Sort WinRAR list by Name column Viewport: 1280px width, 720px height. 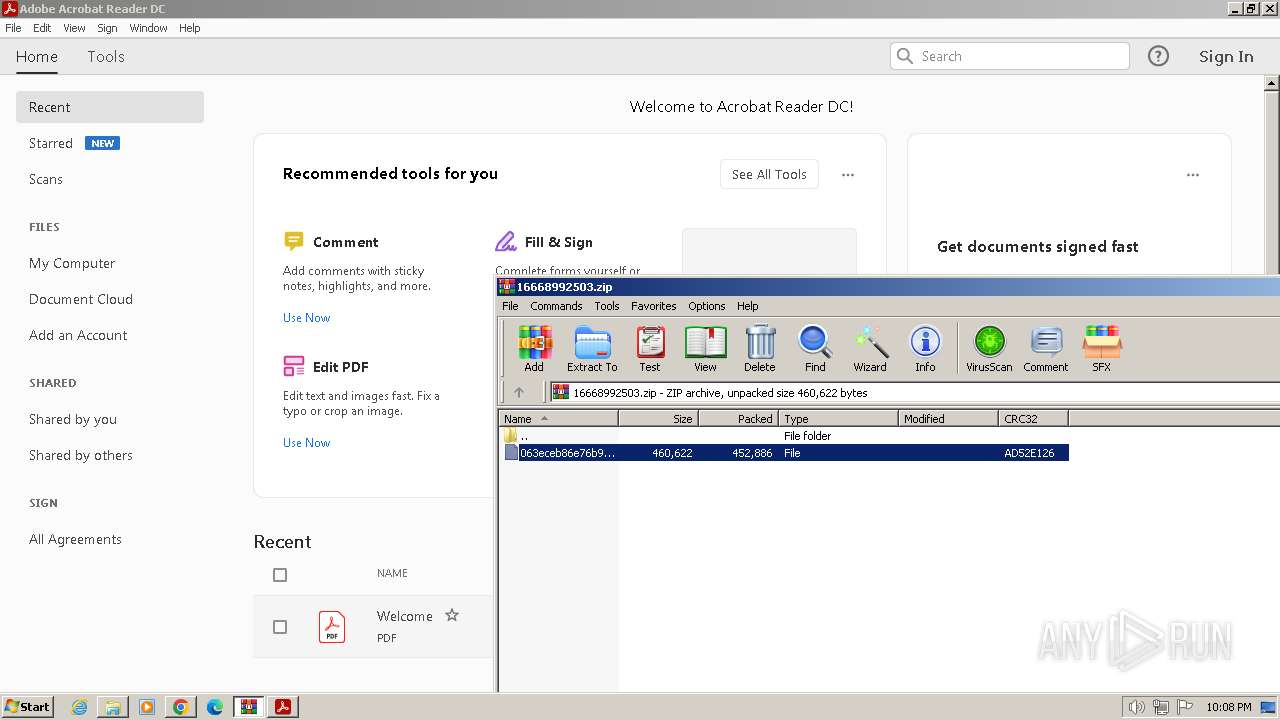pos(558,419)
